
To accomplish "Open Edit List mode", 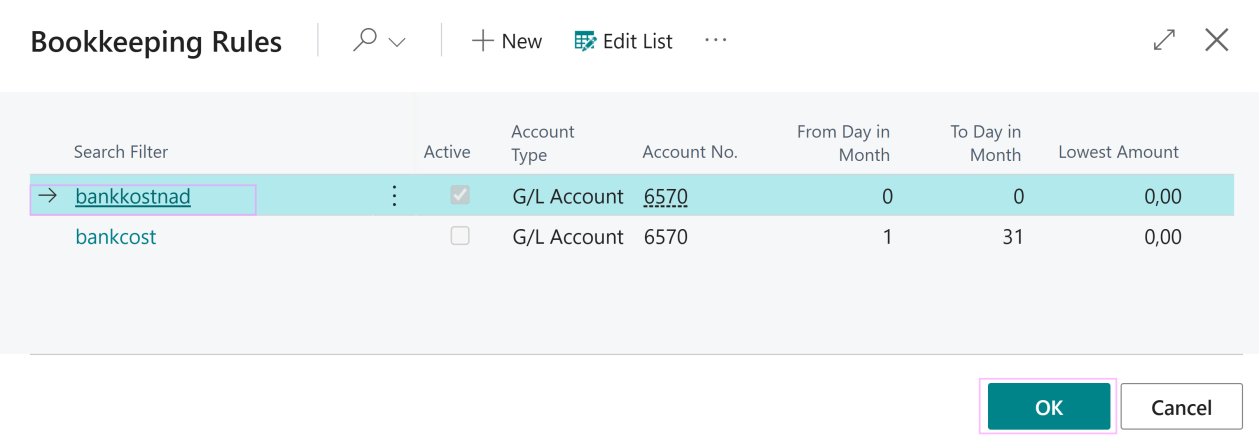I will pyautogui.click(x=624, y=41).
